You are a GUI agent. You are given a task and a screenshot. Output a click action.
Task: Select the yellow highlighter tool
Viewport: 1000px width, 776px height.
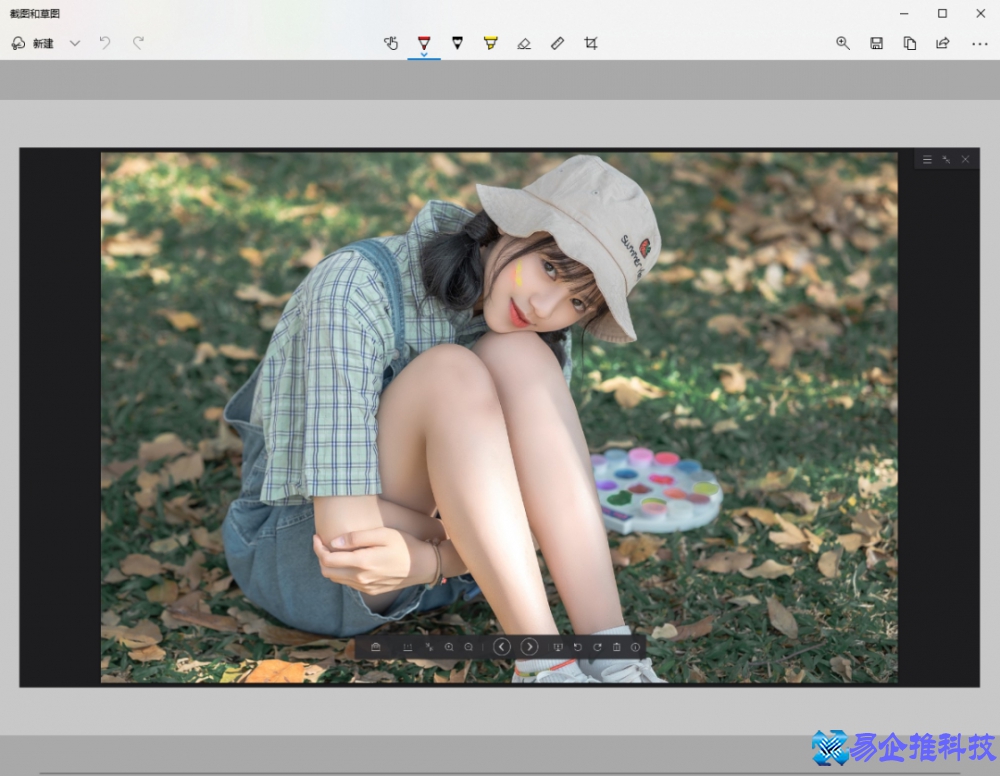click(x=490, y=43)
